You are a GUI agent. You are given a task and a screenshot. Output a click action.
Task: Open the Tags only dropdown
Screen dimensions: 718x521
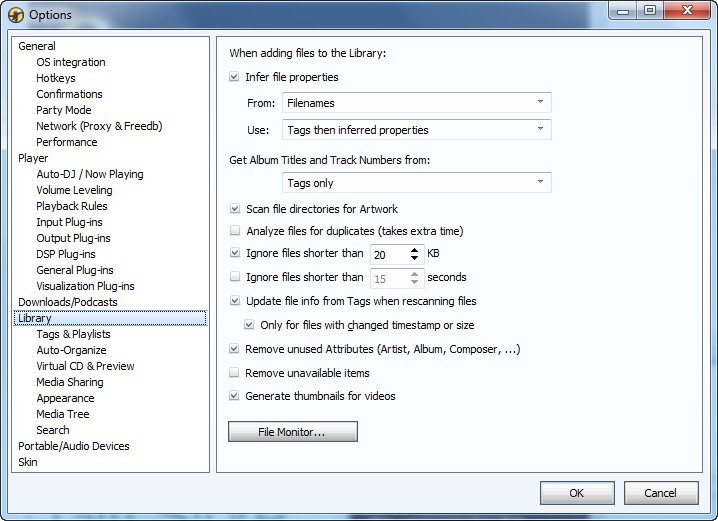point(415,183)
